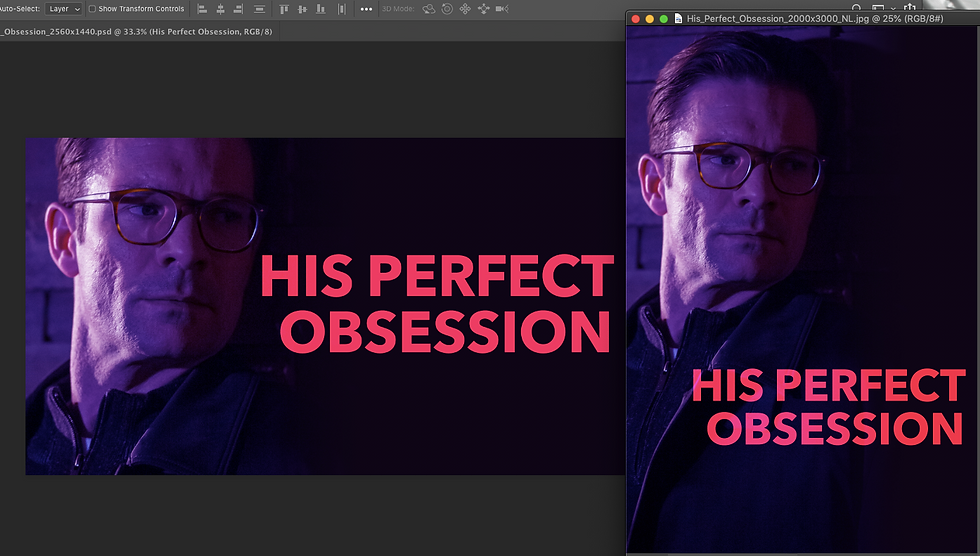Select the 3D orbit camera icon
The image size is (980, 556).
click(x=429, y=9)
